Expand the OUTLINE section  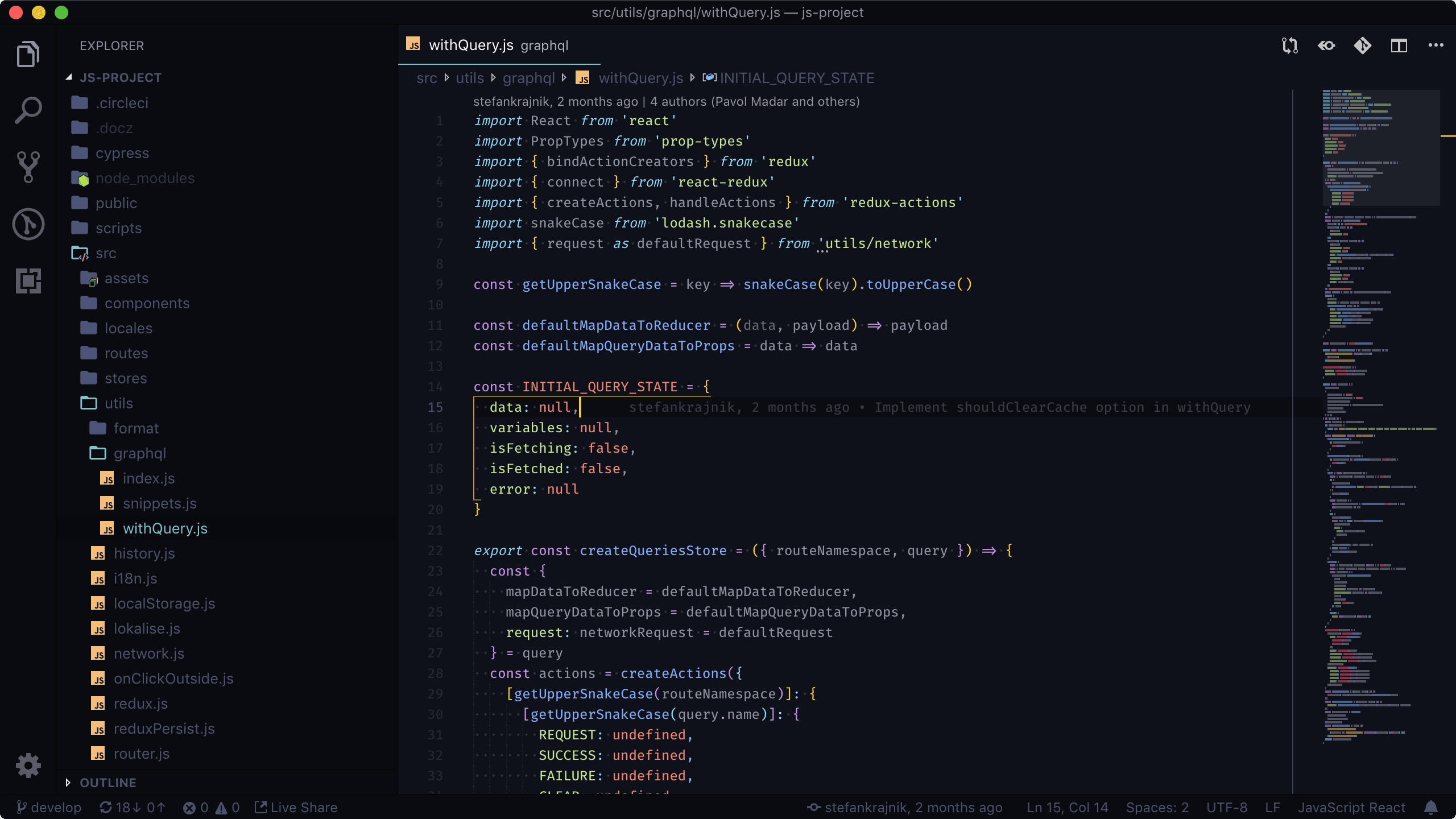click(x=227, y=783)
